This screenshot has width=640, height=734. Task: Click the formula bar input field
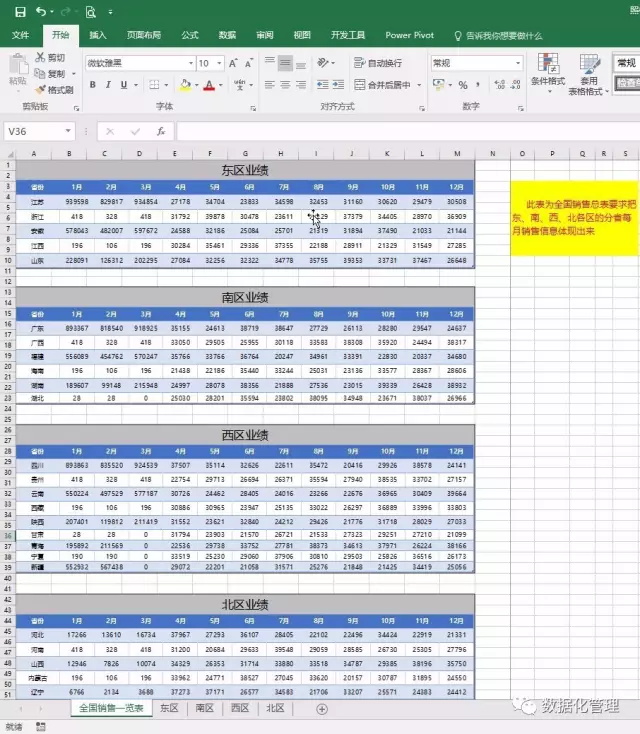tap(407, 132)
